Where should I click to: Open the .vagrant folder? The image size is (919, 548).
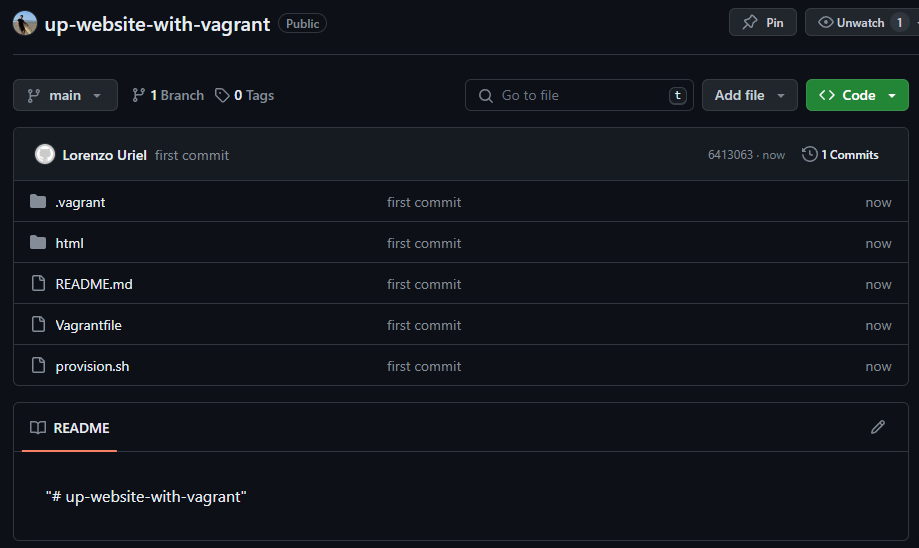(80, 202)
